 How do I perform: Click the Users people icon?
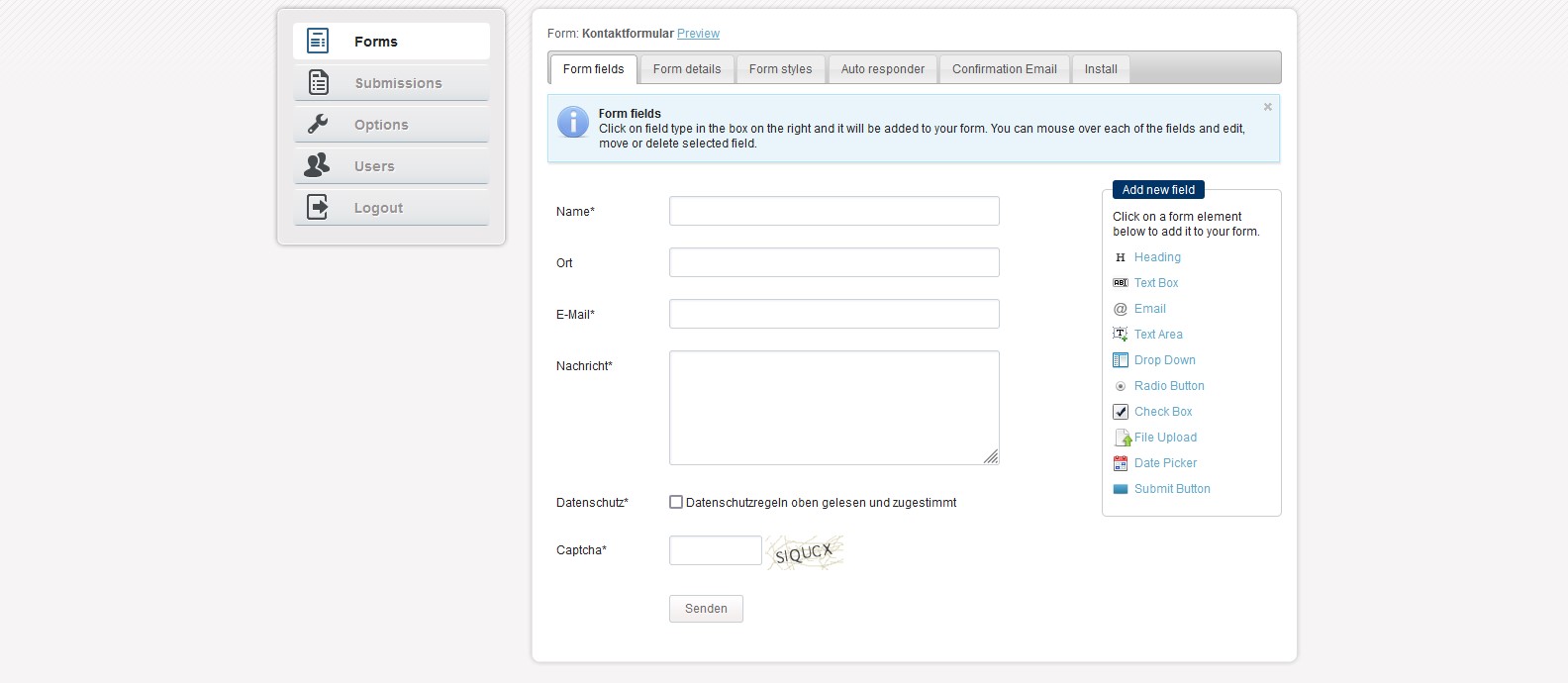(317, 165)
